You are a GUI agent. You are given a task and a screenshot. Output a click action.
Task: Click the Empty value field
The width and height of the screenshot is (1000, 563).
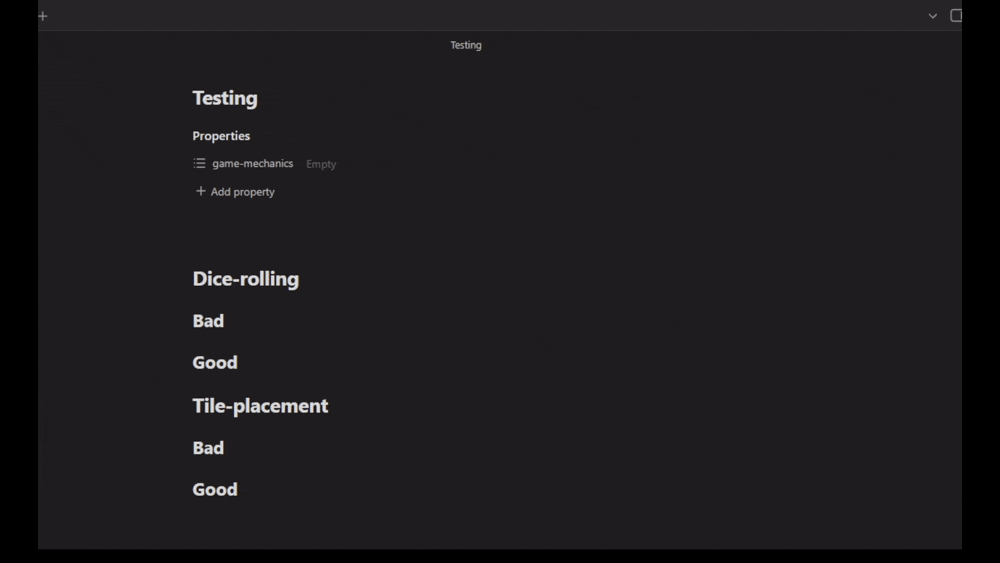coord(321,164)
